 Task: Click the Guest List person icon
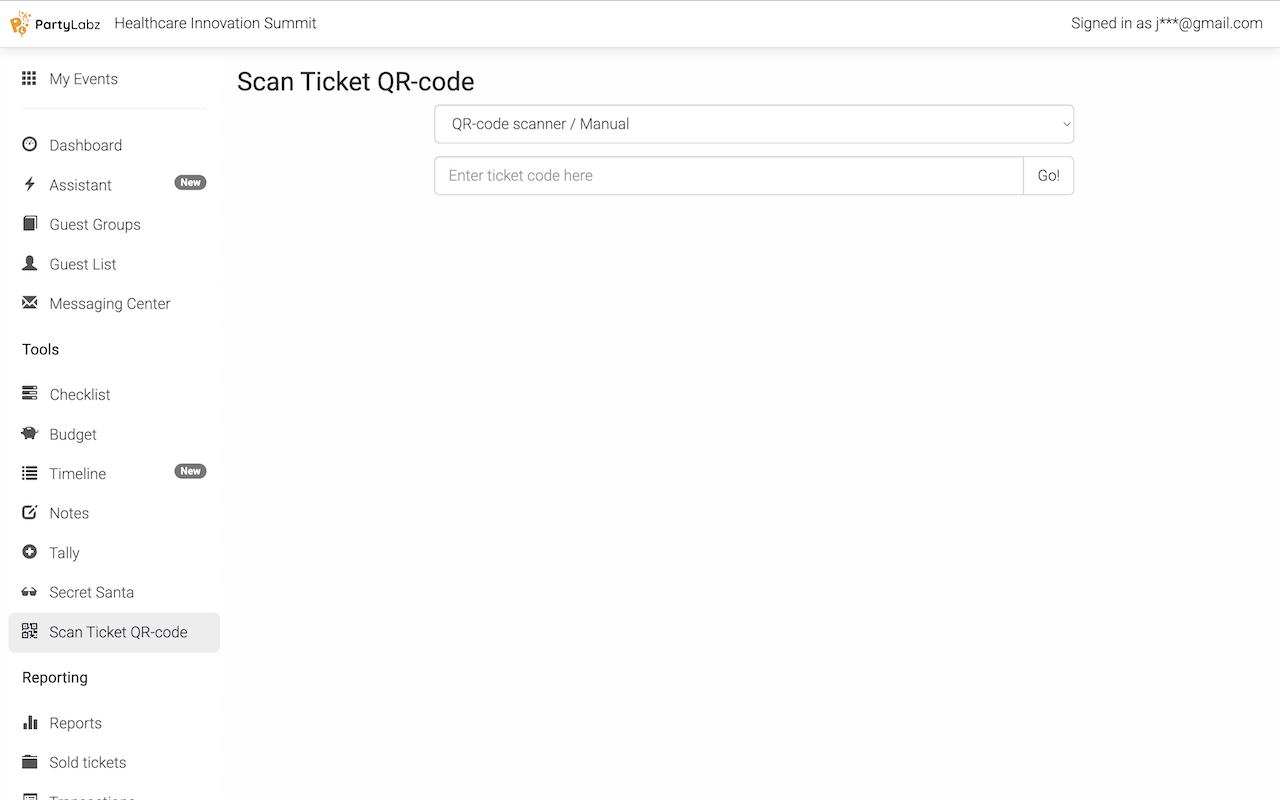(29, 264)
